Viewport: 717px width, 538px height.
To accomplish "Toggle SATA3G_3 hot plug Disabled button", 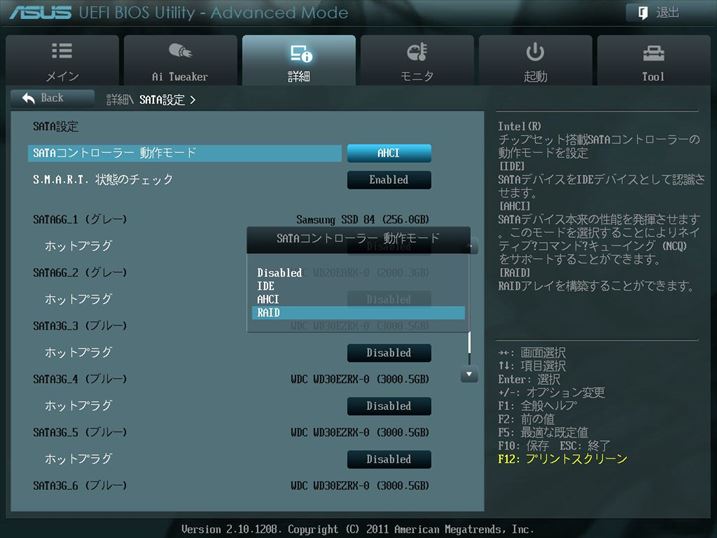I will (389, 353).
